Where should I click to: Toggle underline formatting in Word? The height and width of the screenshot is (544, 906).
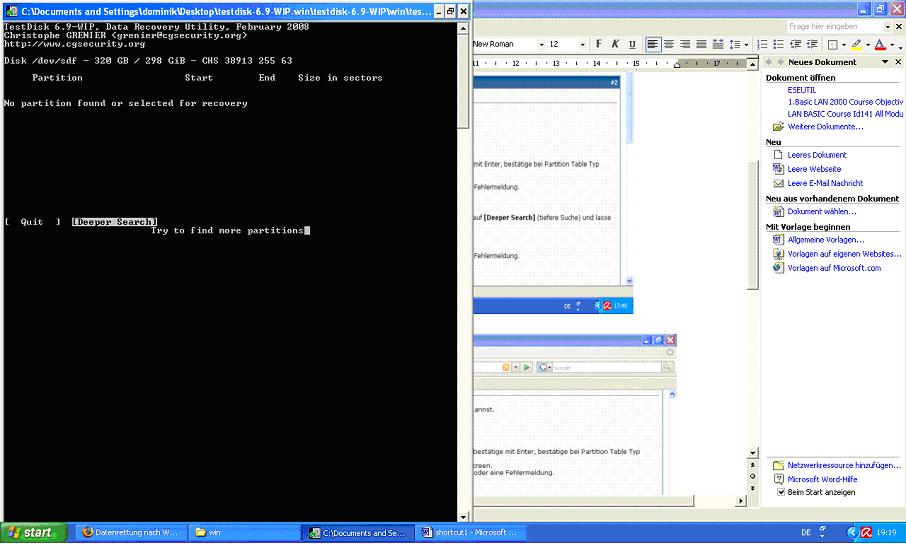[632, 44]
